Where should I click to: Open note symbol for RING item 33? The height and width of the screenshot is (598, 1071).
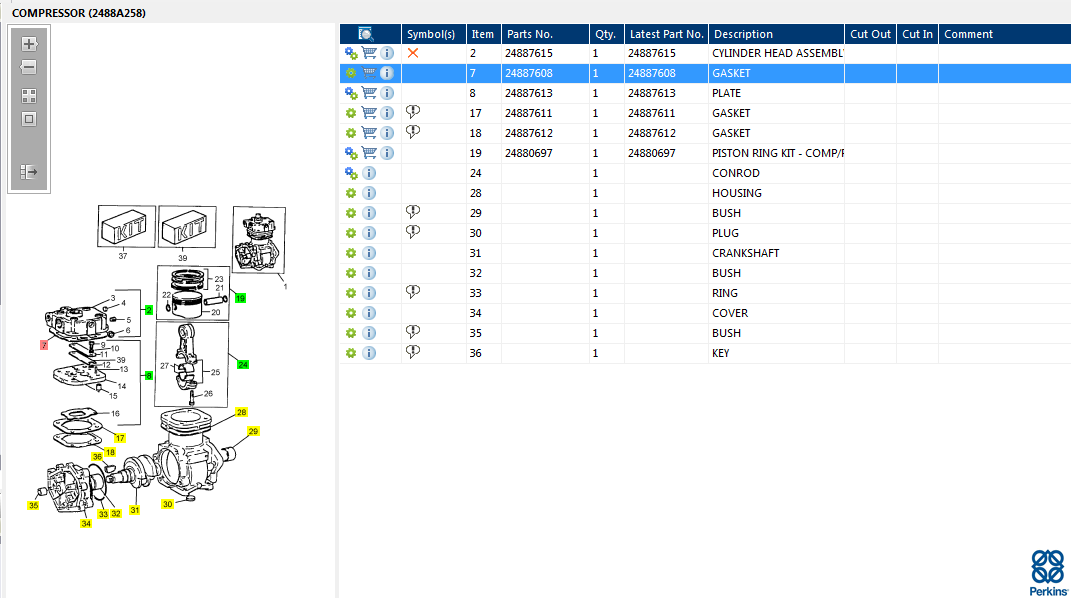point(413,291)
